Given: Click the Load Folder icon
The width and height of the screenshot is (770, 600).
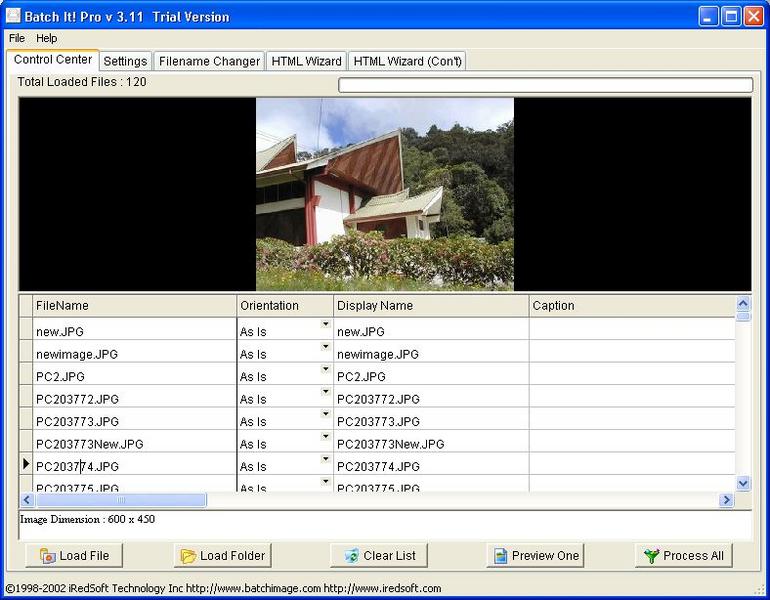Looking at the screenshot, I should [x=188, y=556].
